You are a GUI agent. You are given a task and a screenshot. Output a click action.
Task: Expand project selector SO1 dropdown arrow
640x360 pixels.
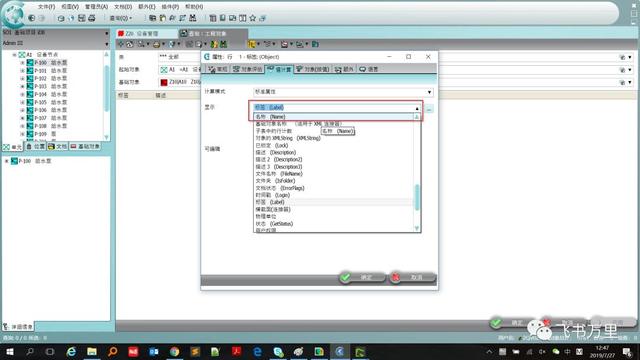point(107,33)
